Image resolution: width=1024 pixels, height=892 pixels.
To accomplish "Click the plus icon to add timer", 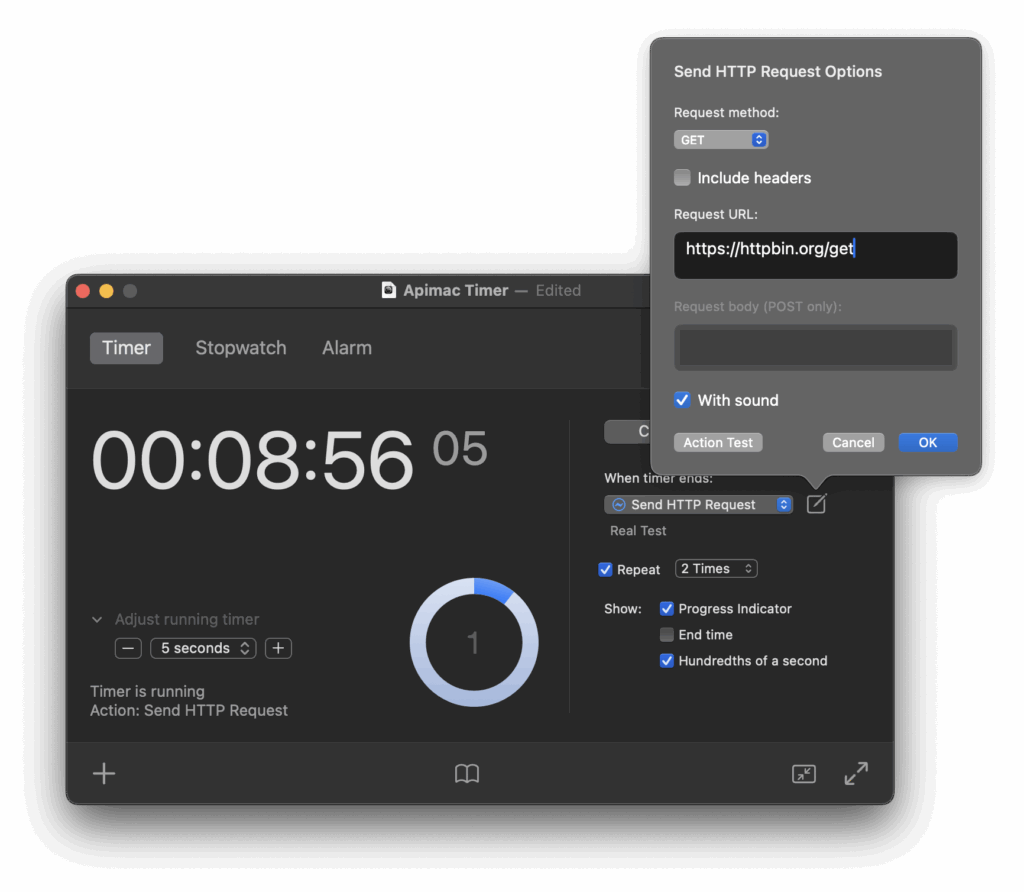I will coord(104,773).
